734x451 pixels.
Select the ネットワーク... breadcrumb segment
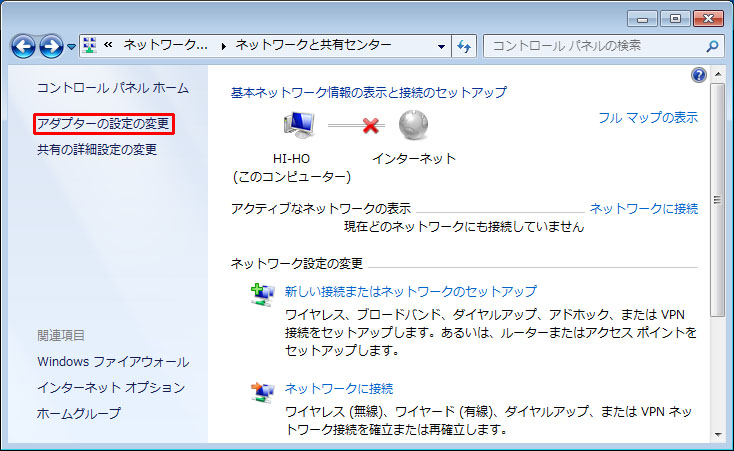[x=165, y=45]
